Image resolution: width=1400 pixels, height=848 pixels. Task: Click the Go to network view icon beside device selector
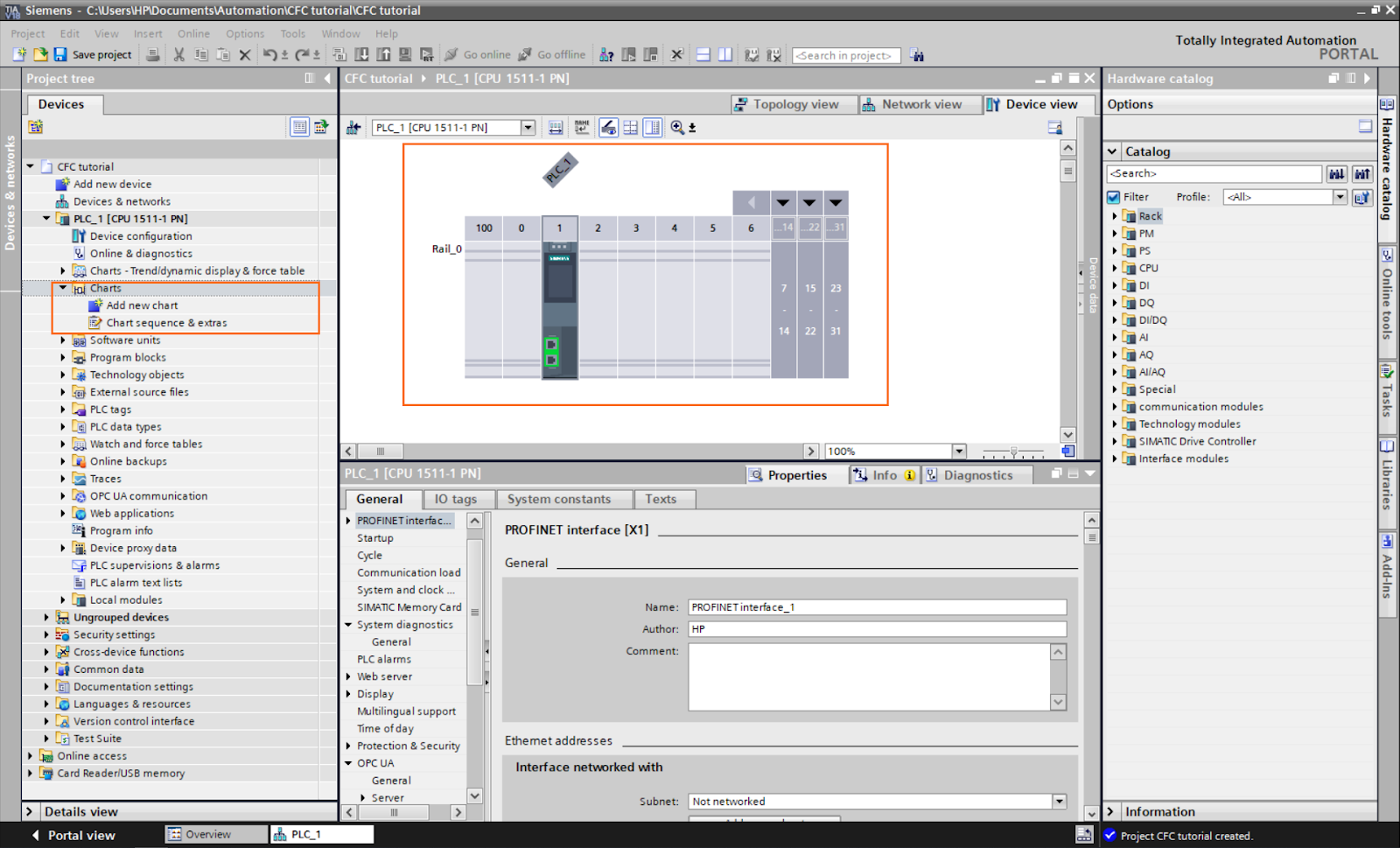(353, 128)
